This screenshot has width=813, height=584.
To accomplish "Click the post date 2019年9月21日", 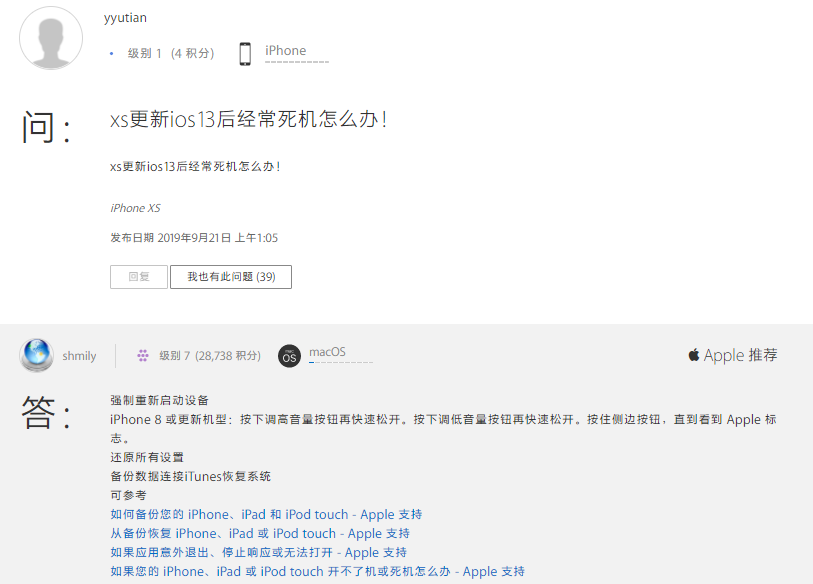I will pos(194,238).
